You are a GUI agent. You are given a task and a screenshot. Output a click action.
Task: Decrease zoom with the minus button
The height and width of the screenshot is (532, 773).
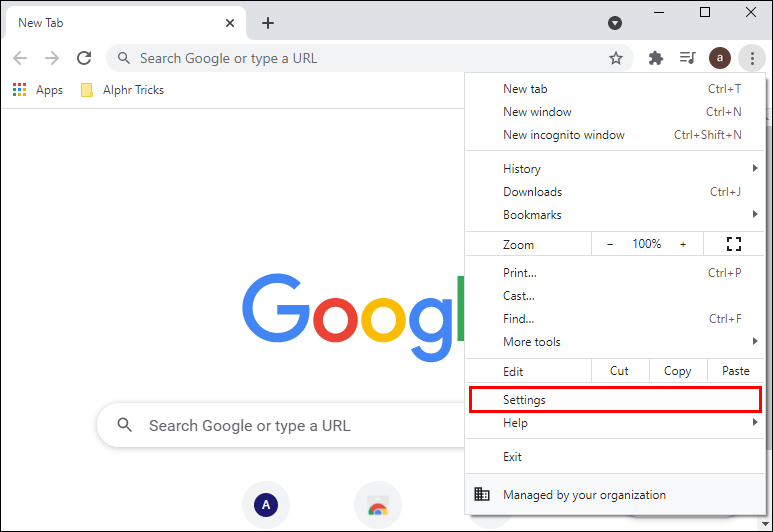click(610, 244)
